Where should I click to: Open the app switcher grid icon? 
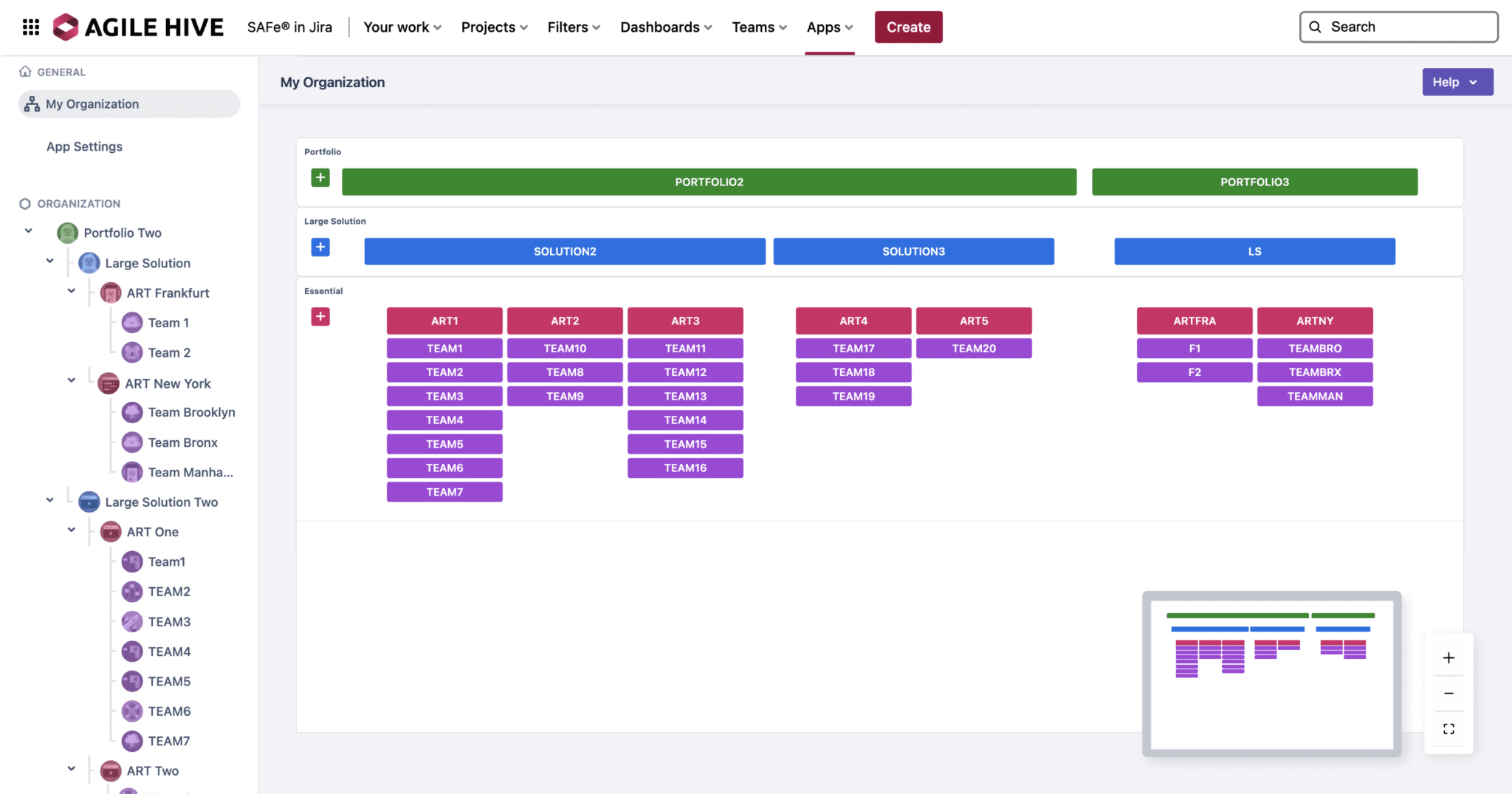coord(31,27)
